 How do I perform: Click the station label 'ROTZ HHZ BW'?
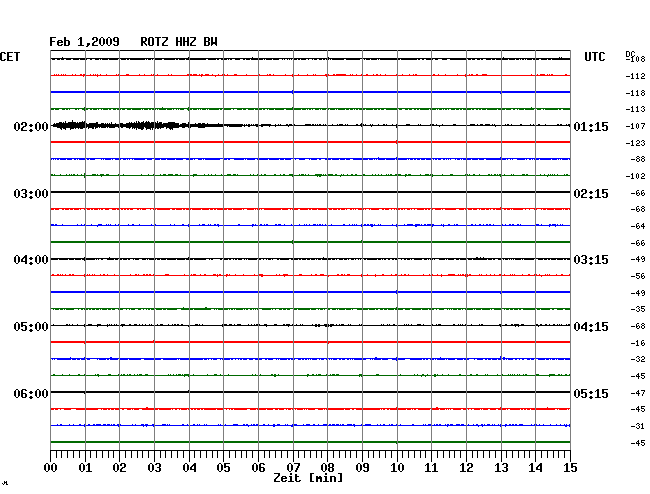point(179,42)
